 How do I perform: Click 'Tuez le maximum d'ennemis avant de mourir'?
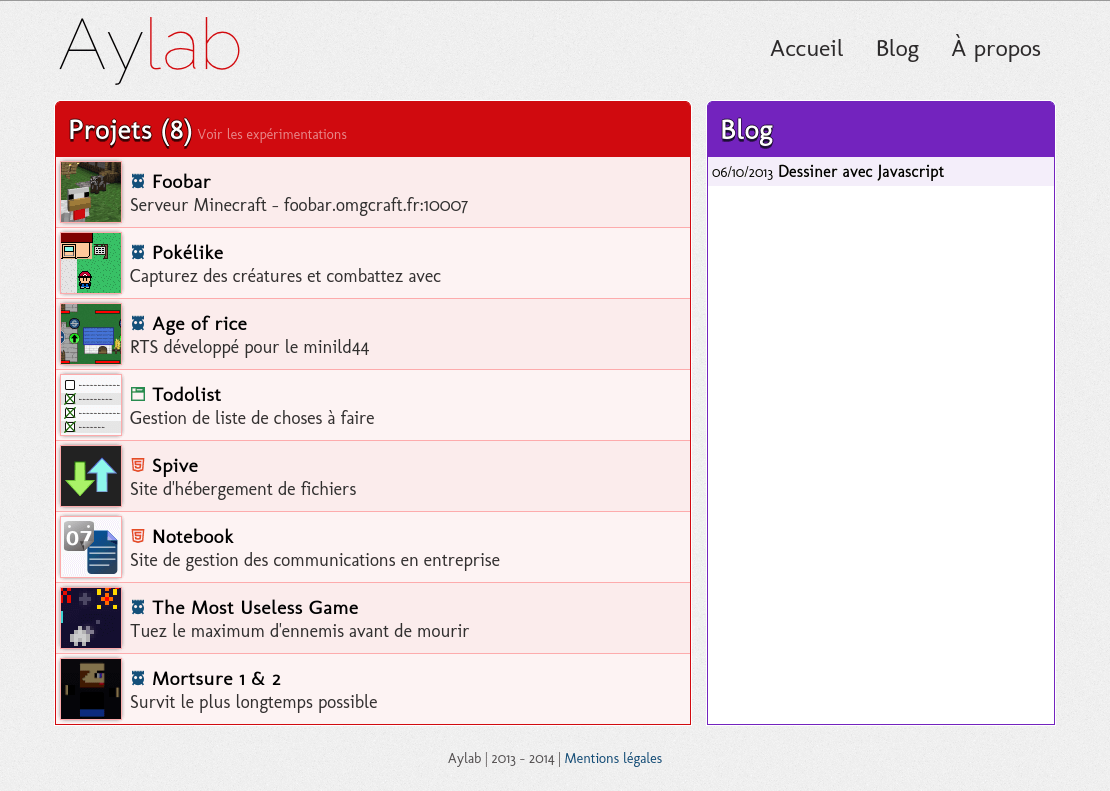click(299, 631)
